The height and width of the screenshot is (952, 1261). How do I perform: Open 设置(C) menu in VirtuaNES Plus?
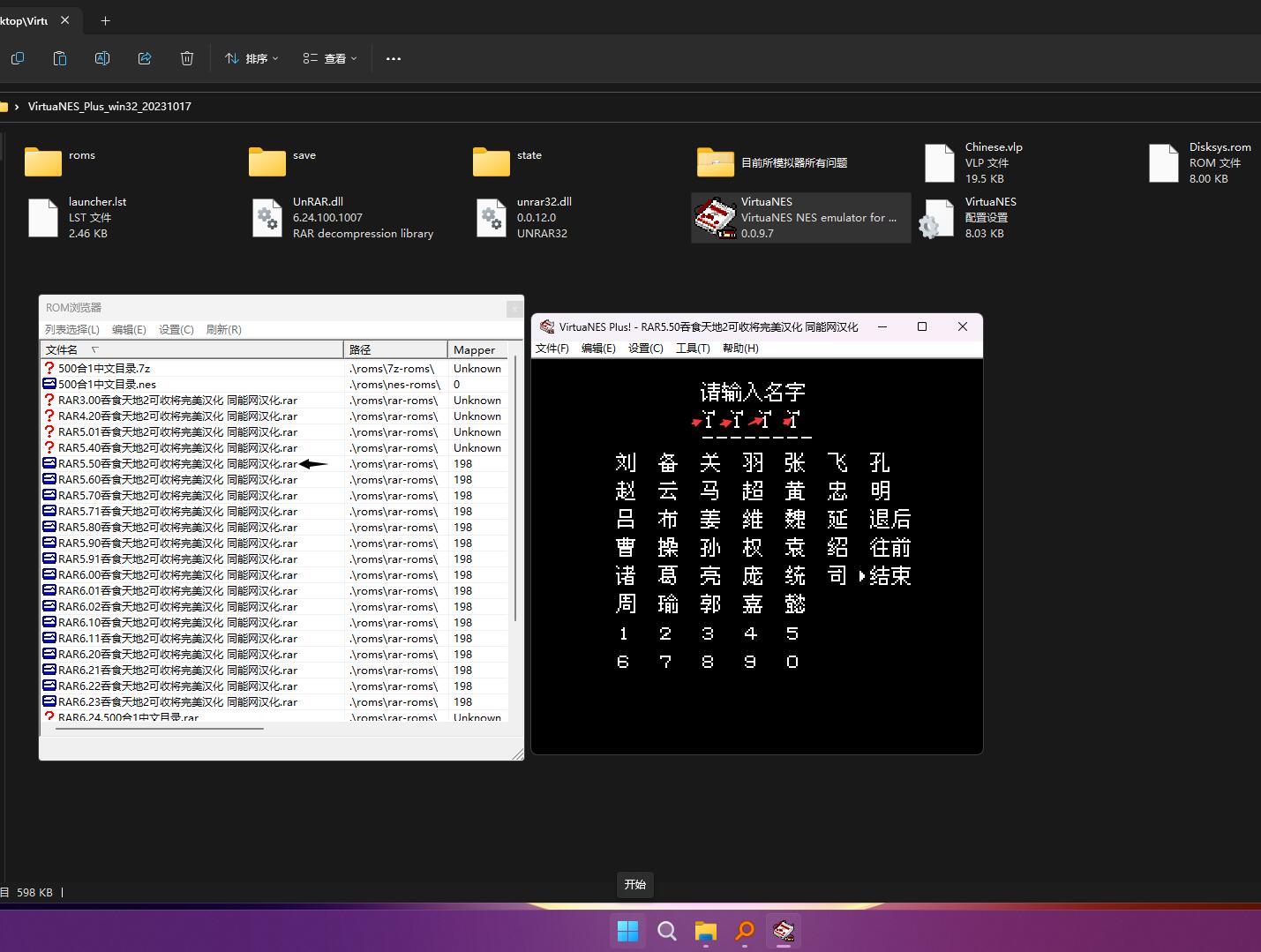point(645,349)
